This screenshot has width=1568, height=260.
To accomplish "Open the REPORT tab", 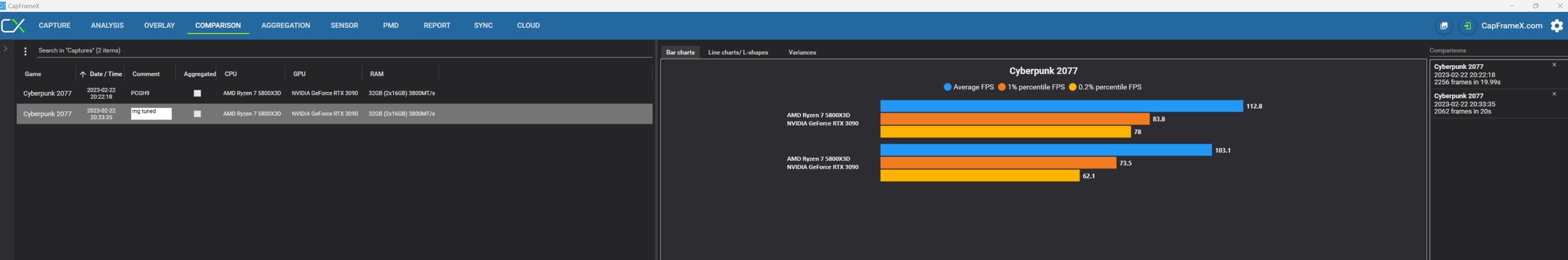I will tap(437, 25).
